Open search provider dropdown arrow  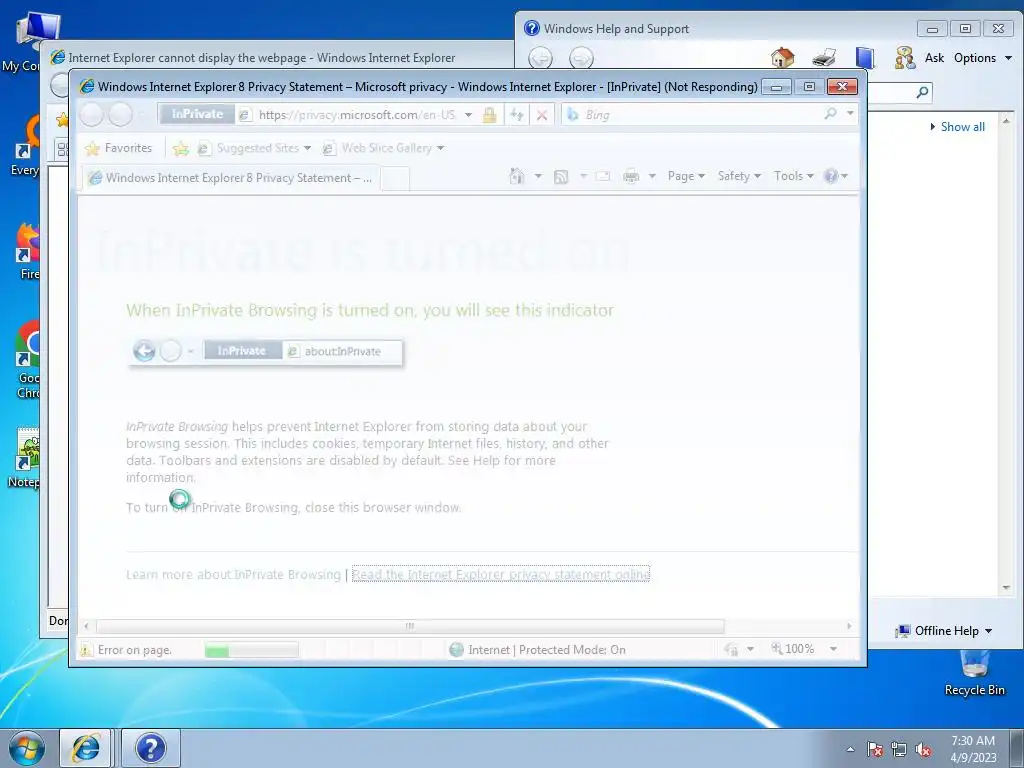(x=850, y=114)
